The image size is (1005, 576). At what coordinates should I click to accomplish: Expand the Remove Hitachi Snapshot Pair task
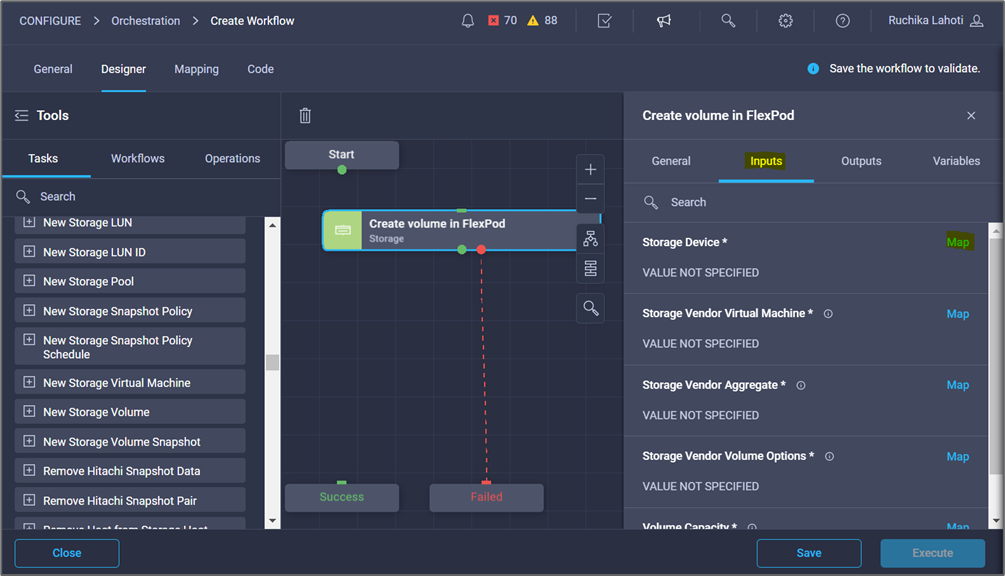point(29,500)
